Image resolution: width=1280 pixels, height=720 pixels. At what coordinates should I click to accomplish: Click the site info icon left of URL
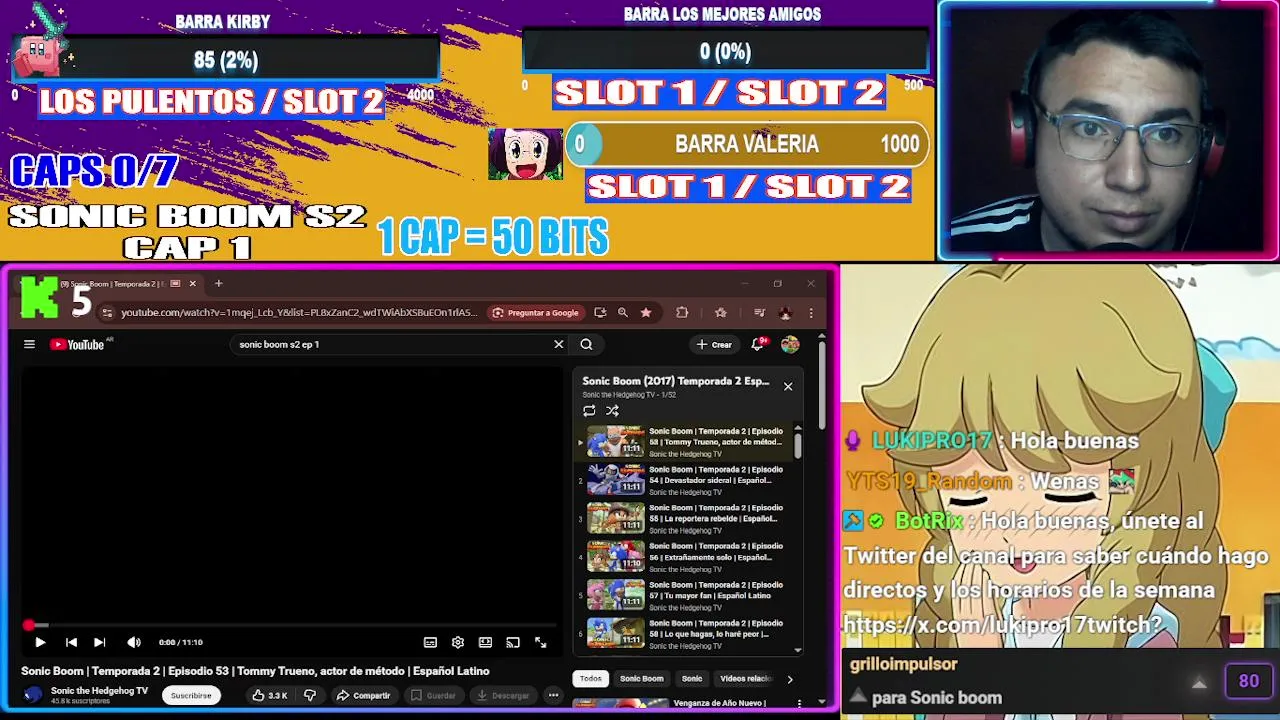coord(108,312)
